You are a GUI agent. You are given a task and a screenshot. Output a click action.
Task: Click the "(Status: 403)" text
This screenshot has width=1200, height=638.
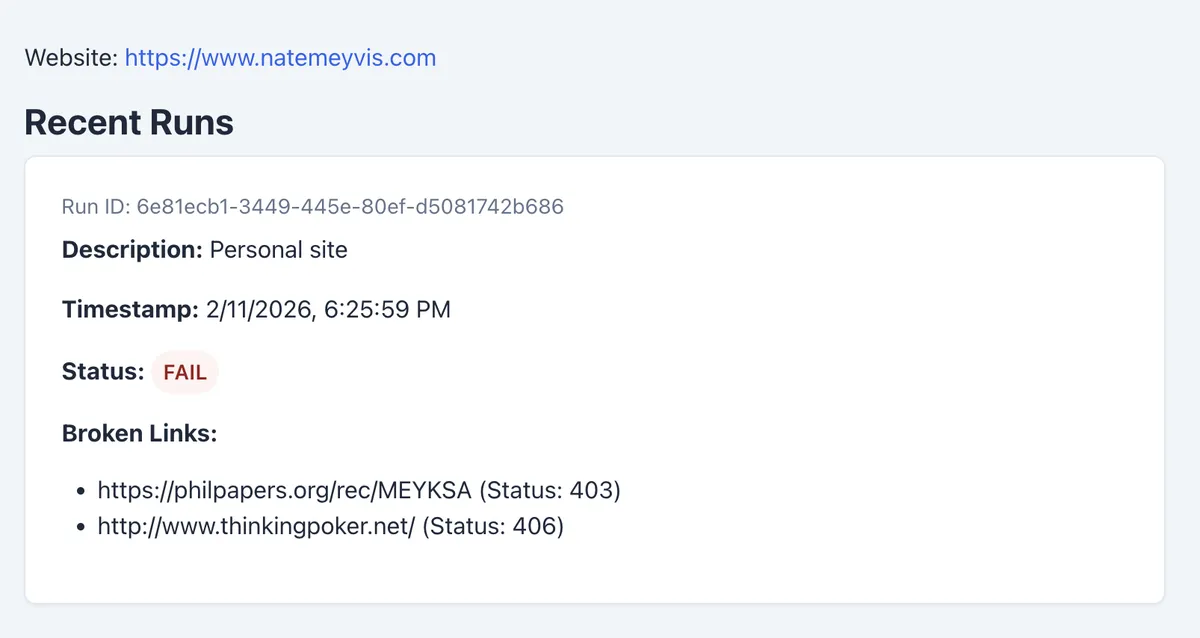coord(551,490)
